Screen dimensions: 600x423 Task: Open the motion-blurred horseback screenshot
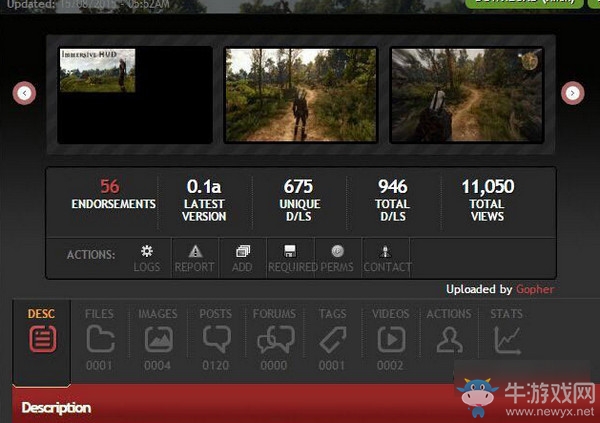point(466,95)
